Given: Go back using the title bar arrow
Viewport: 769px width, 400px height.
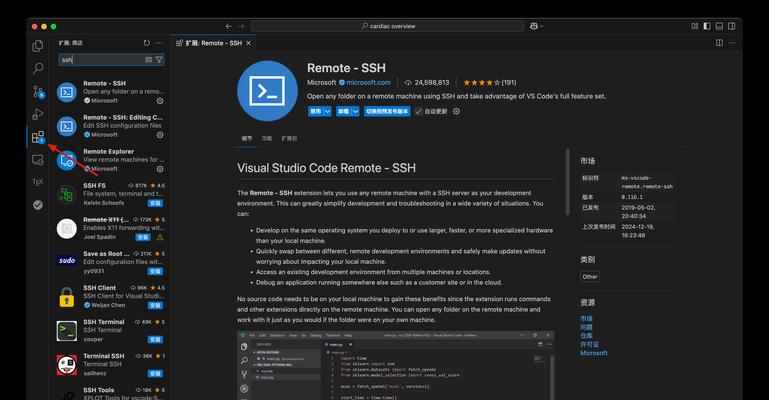Looking at the screenshot, I should [x=229, y=26].
